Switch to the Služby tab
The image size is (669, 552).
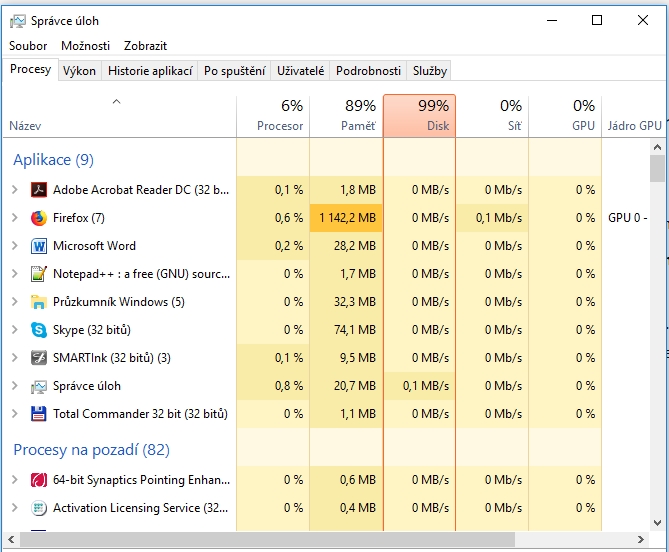click(x=430, y=71)
